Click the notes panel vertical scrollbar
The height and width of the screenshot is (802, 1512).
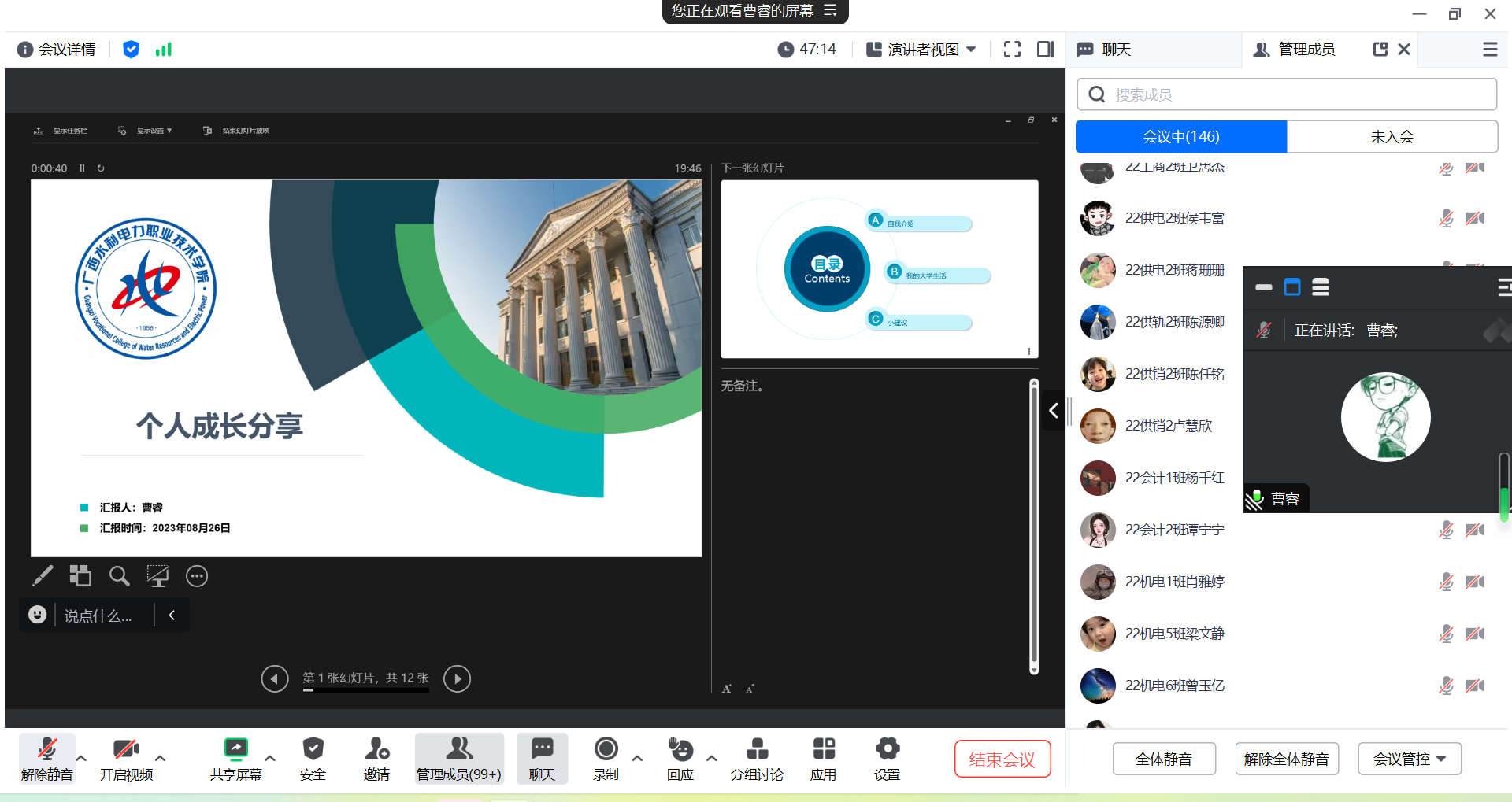coord(1034,527)
